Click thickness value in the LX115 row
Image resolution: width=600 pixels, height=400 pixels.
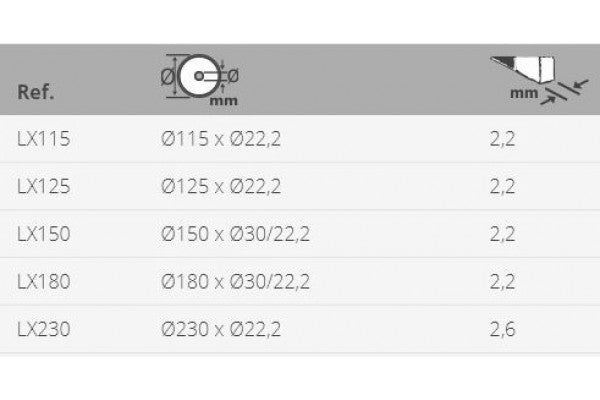point(502,140)
